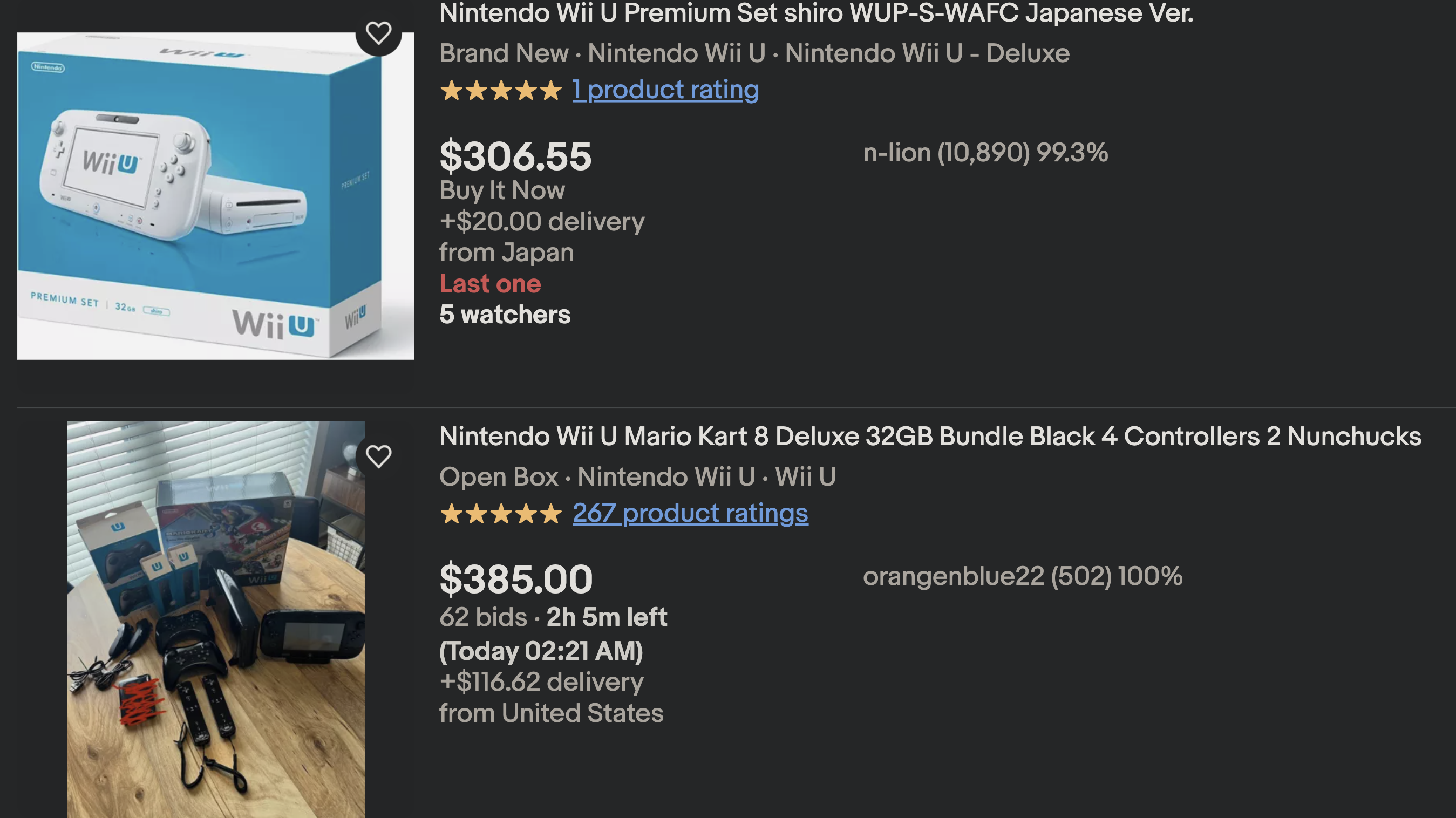Click seller orangenblue22 (502) 100%
1456x818 pixels.
point(1022,576)
